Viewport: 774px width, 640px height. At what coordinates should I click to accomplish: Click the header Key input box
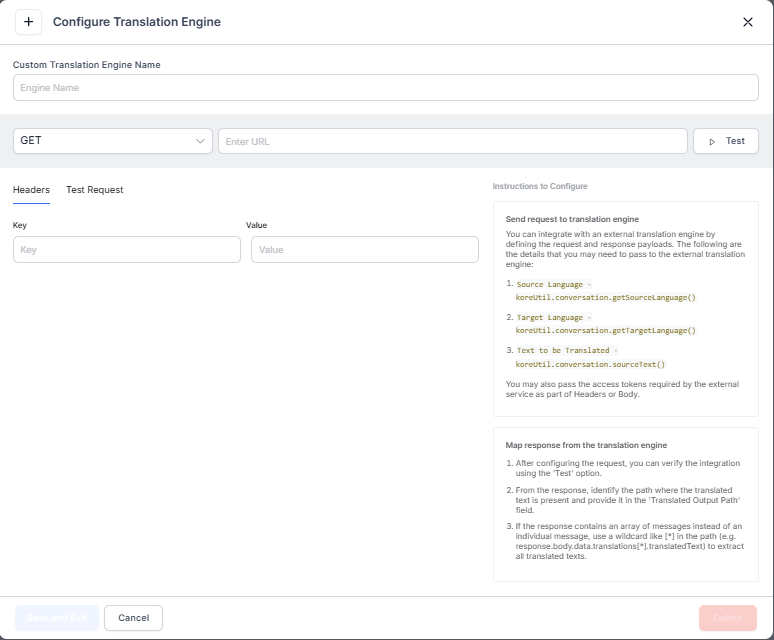tap(127, 249)
